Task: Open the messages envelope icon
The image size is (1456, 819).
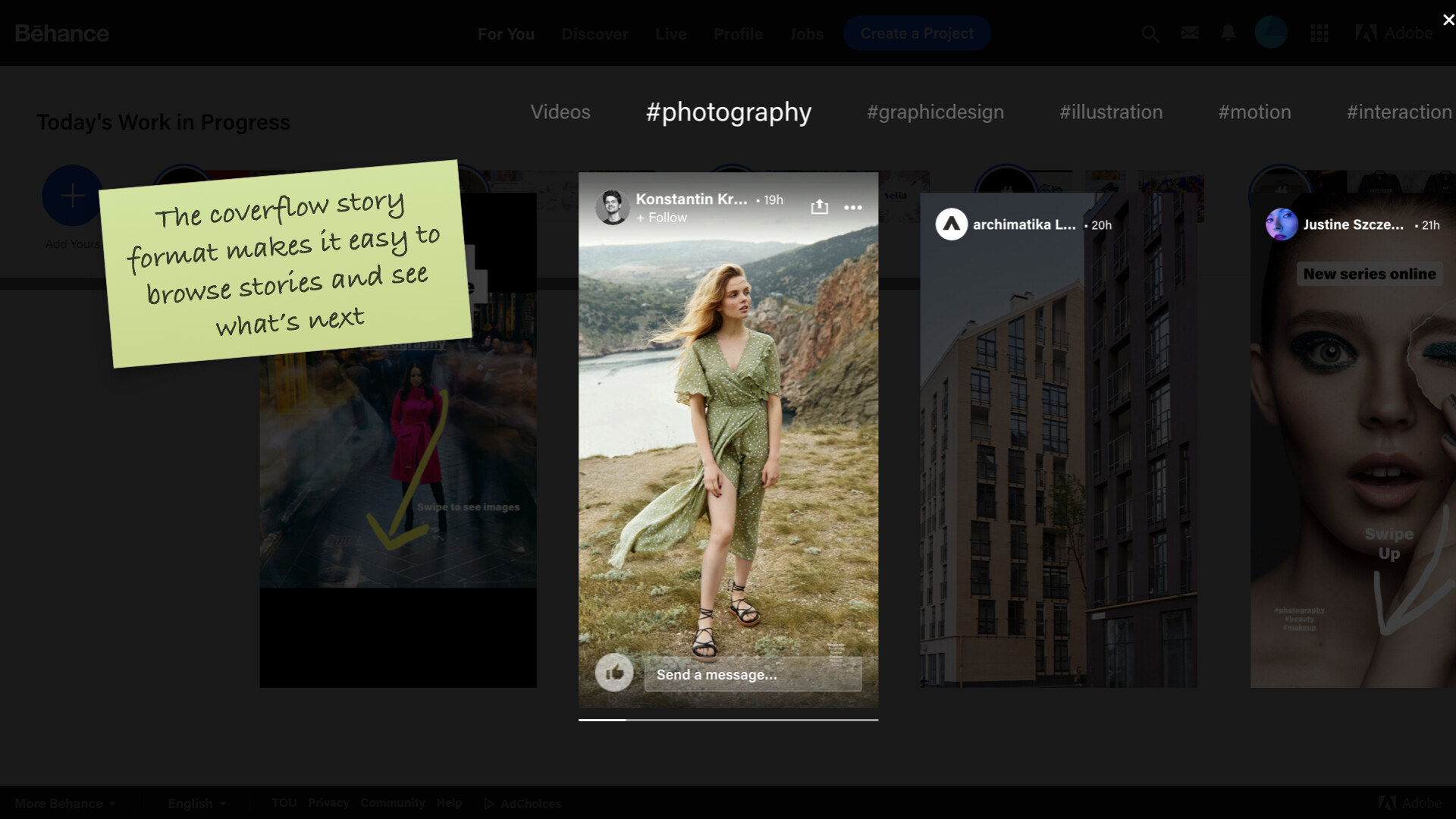Action: tap(1189, 33)
